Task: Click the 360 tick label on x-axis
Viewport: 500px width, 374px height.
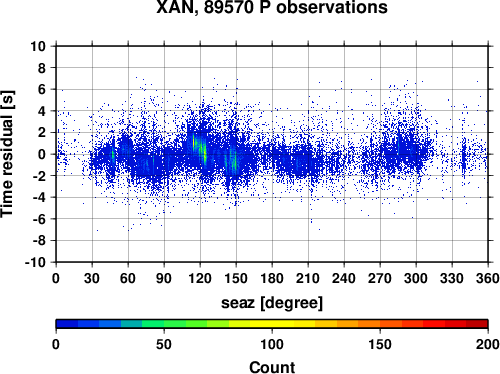Action: coord(488,278)
